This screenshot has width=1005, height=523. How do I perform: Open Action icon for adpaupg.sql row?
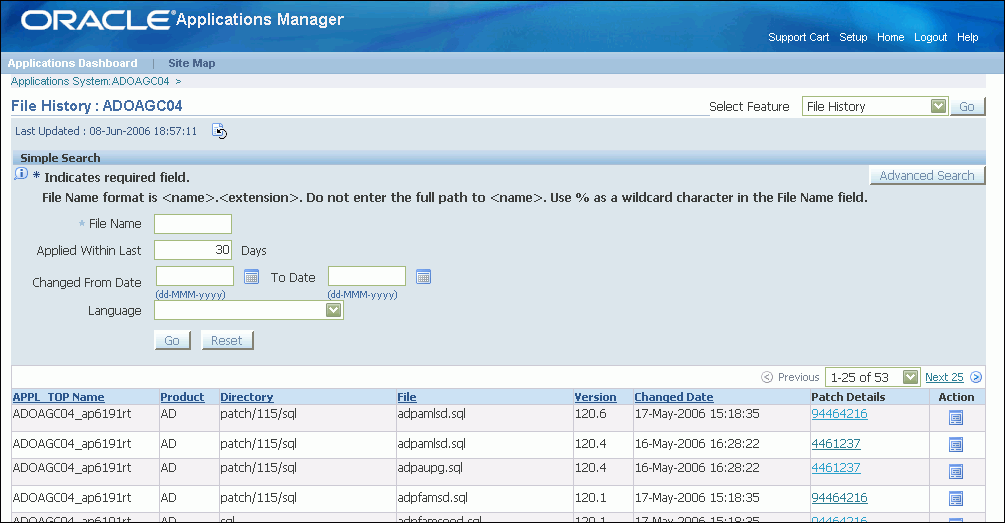click(956, 472)
